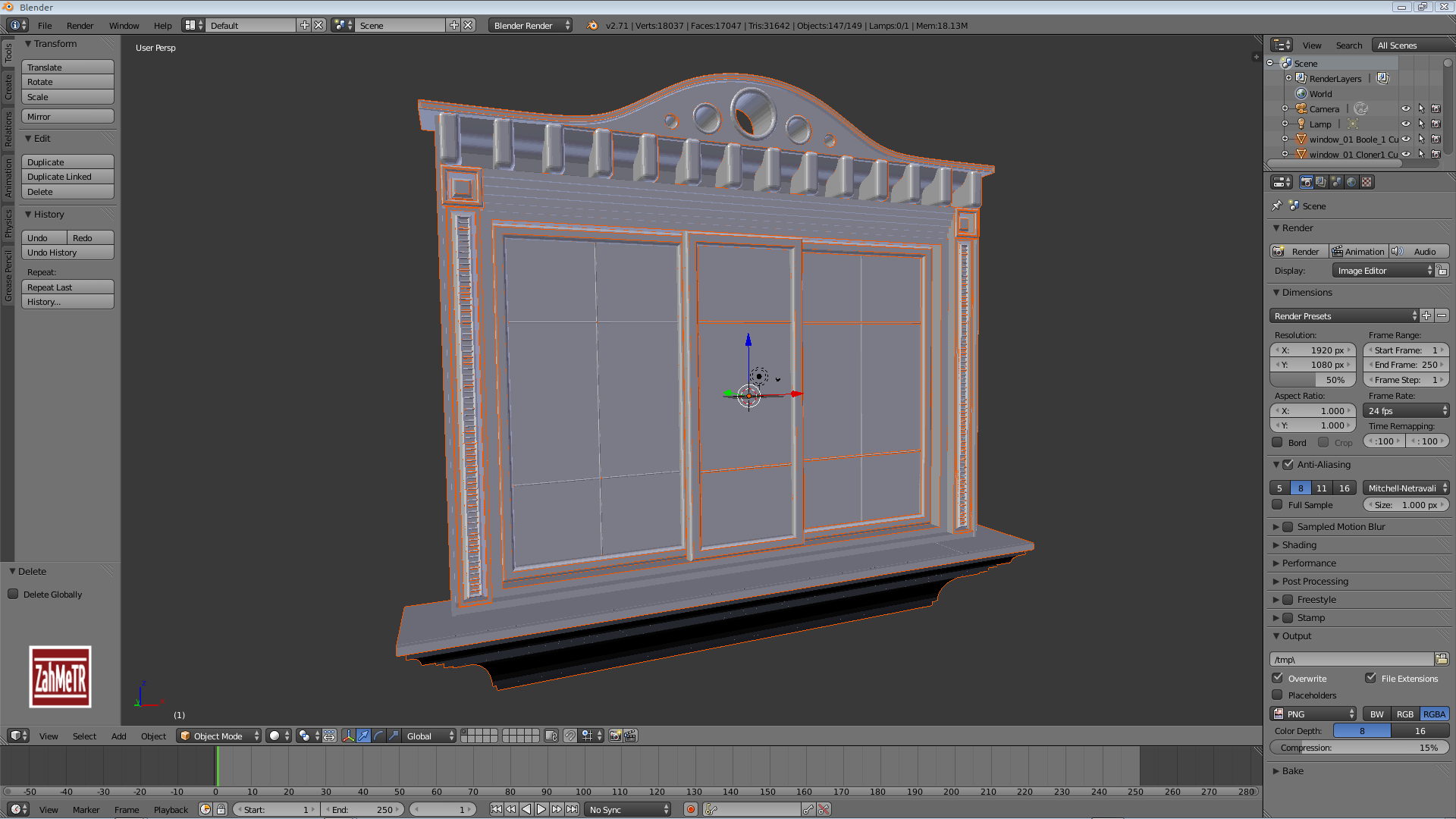1456x819 pixels.
Task: Open the World properties tab icon
Action: [x=1351, y=182]
